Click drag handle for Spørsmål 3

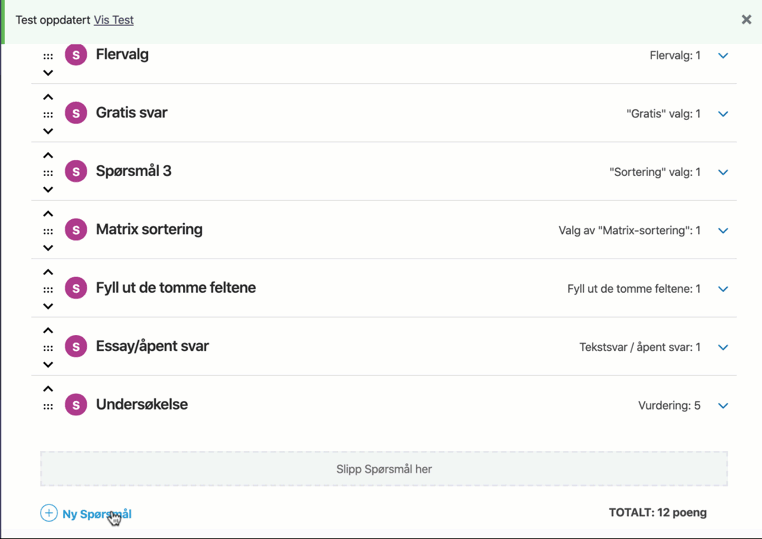tap(48, 173)
